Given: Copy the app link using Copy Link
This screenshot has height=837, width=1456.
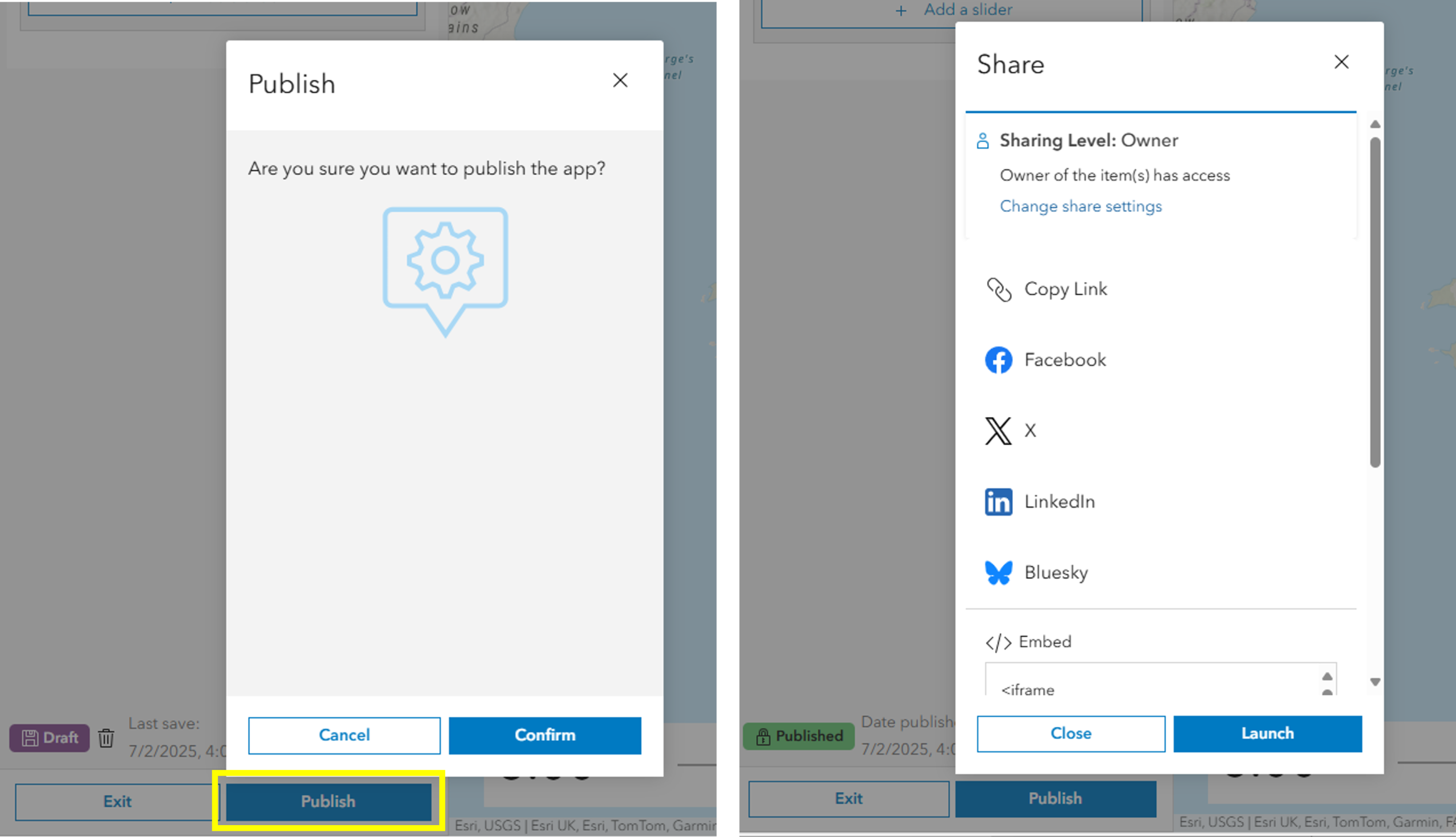Looking at the screenshot, I should [1065, 289].
